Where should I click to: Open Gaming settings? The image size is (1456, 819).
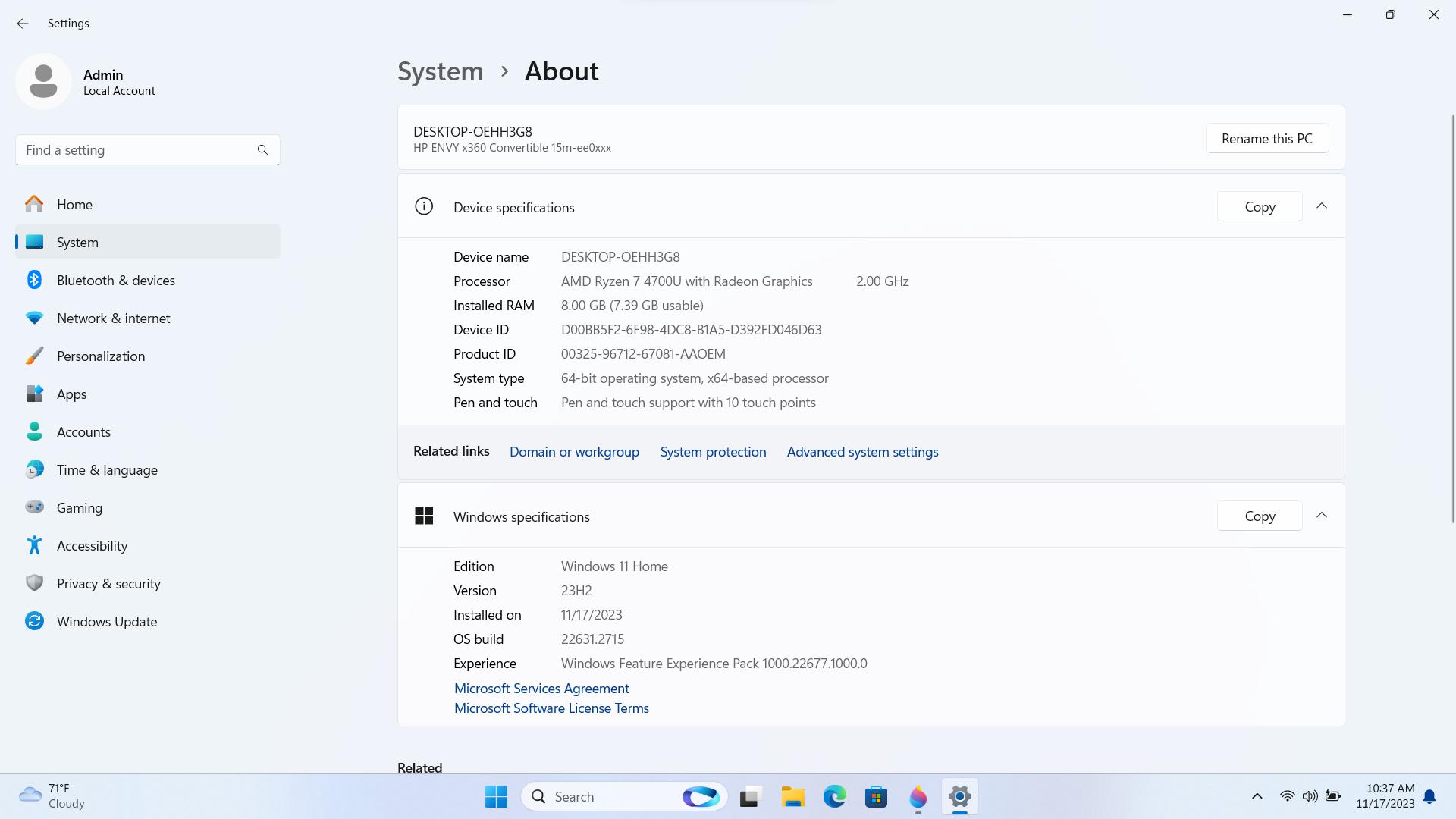pyautogui.click(x=148, y=507)
